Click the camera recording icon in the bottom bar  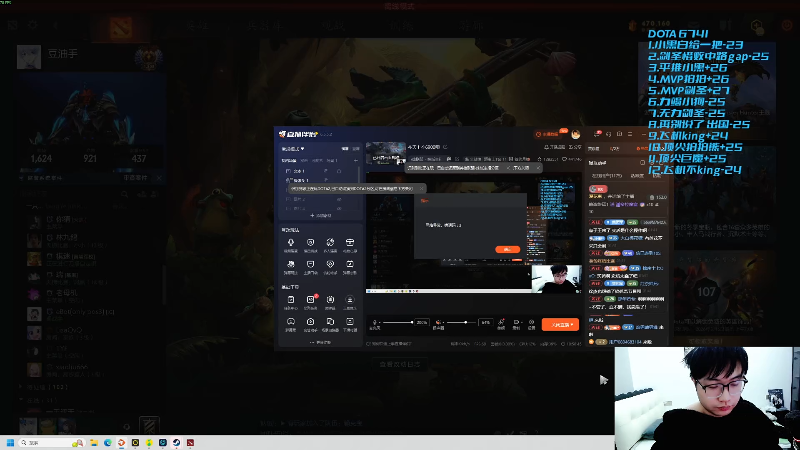(516, 322)
